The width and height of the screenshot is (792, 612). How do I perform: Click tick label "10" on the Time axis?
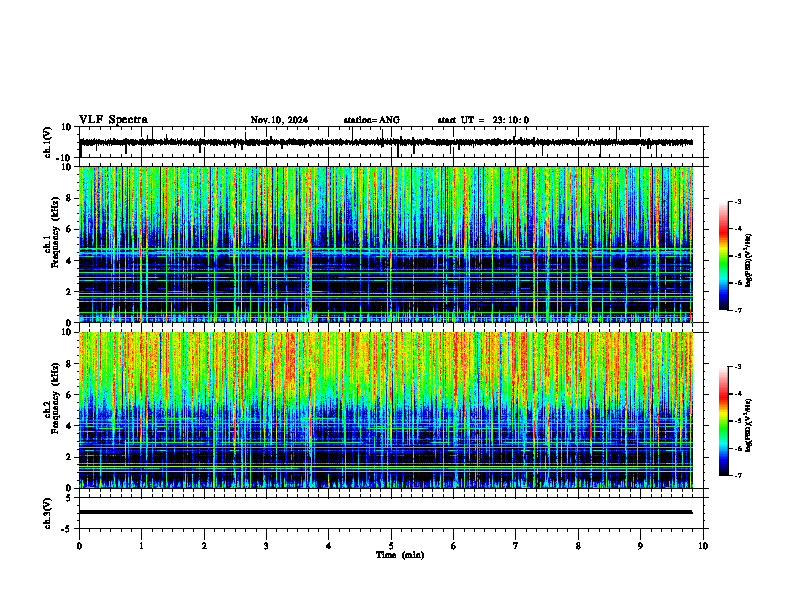(703, 546)
